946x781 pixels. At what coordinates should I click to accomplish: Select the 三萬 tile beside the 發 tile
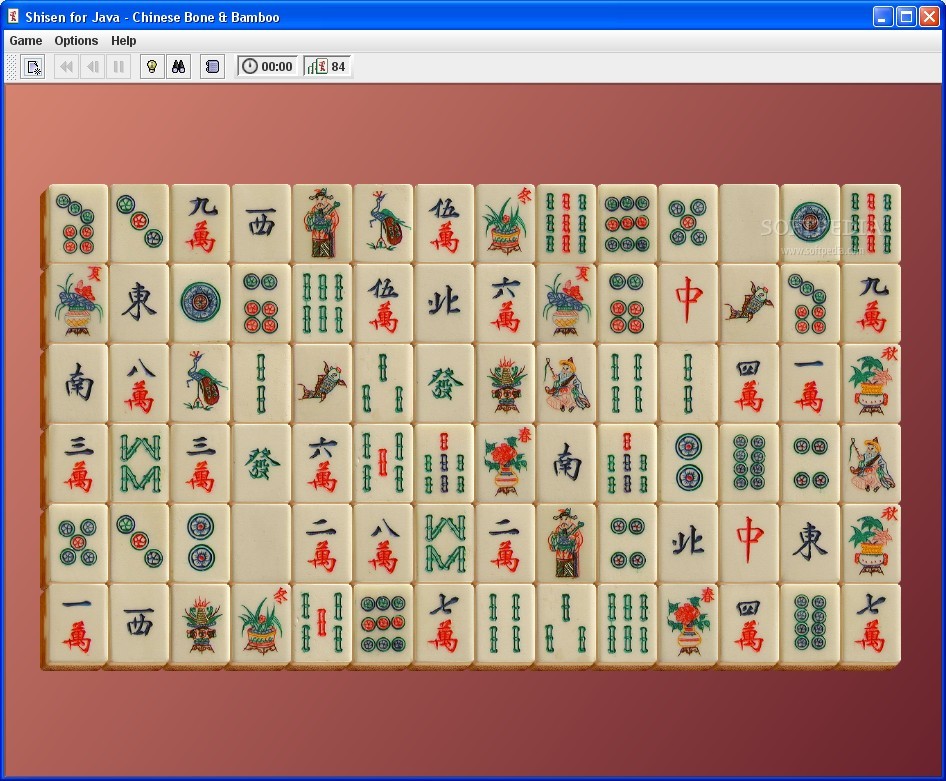coord(200,463)
